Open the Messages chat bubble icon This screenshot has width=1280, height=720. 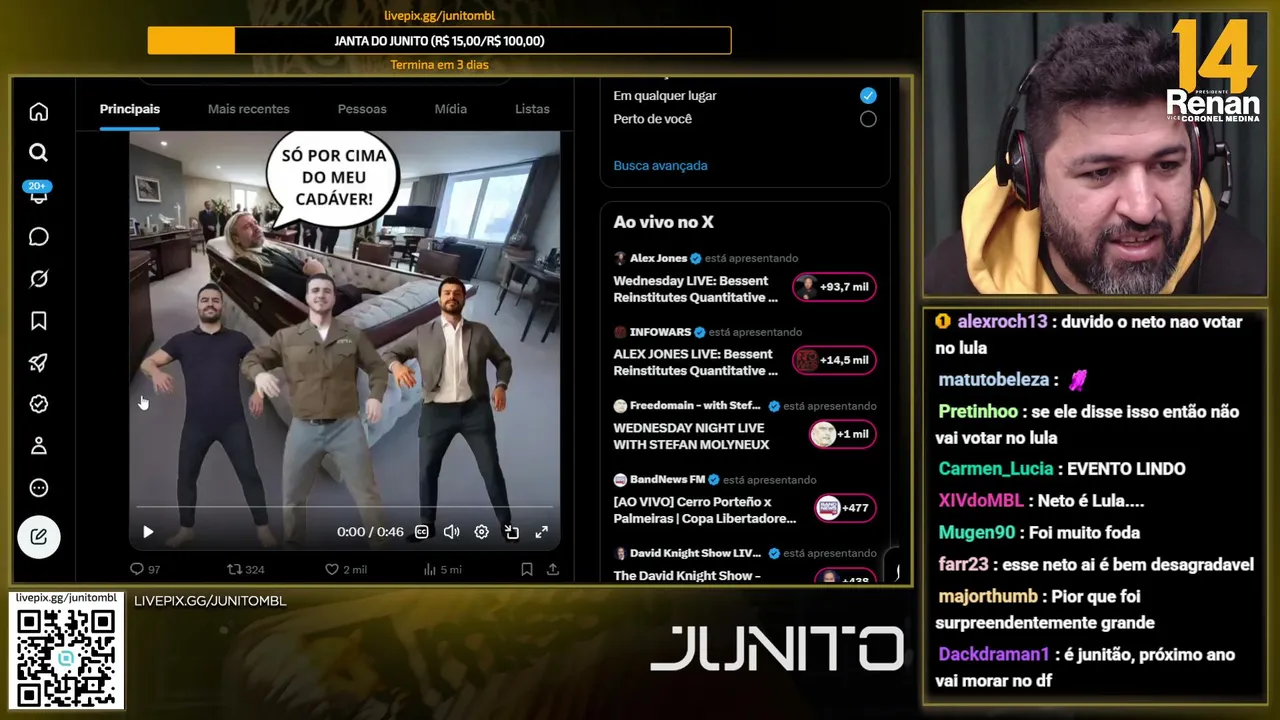click(x=39, y=237)
